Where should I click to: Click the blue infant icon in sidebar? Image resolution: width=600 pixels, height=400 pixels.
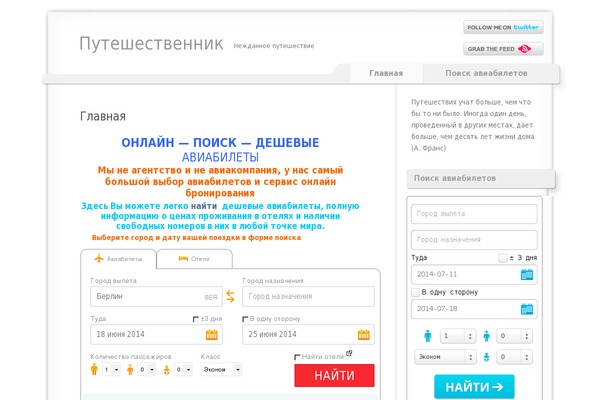[x=486, y=357]
